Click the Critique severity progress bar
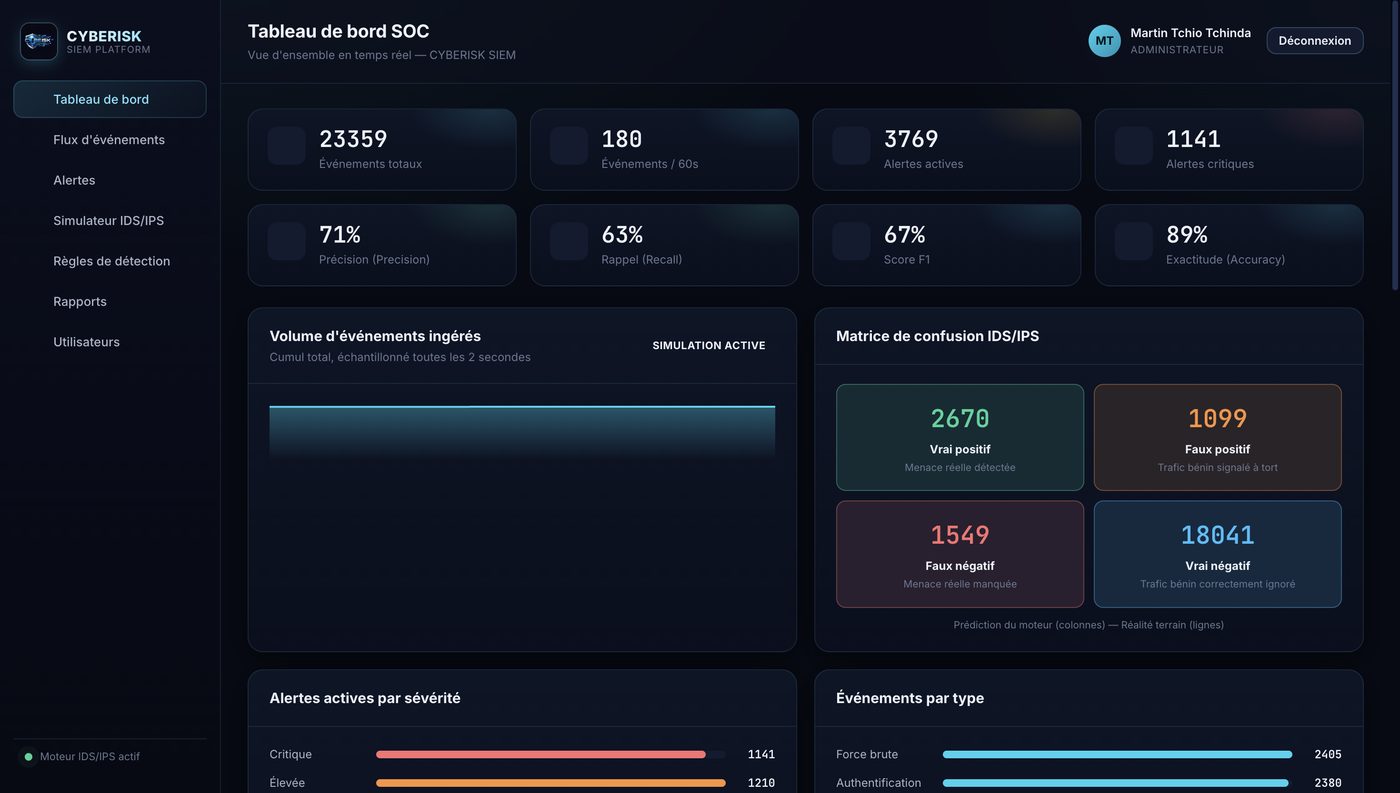1400x793 pixels. click(x=551, y=755)
